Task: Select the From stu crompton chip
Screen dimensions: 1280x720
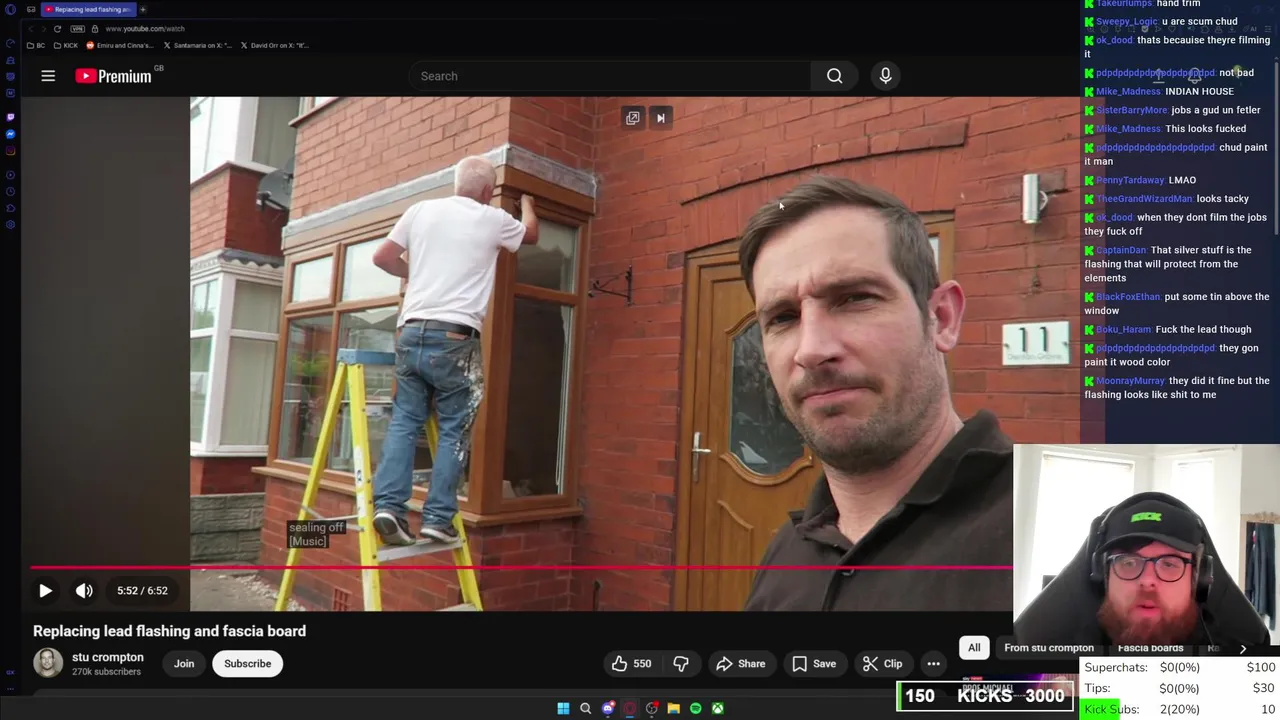Action: (1049, 648)
